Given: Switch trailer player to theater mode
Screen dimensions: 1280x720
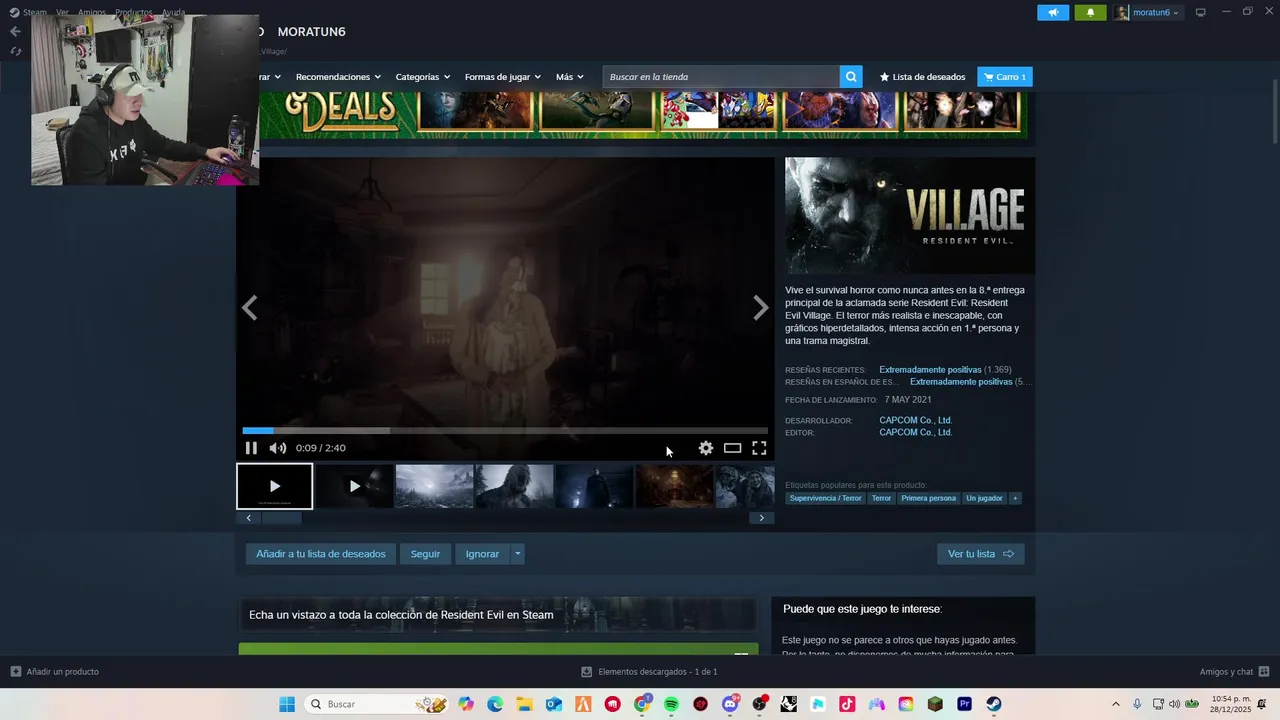Looking at the screenshot, I should coord(733,448).
